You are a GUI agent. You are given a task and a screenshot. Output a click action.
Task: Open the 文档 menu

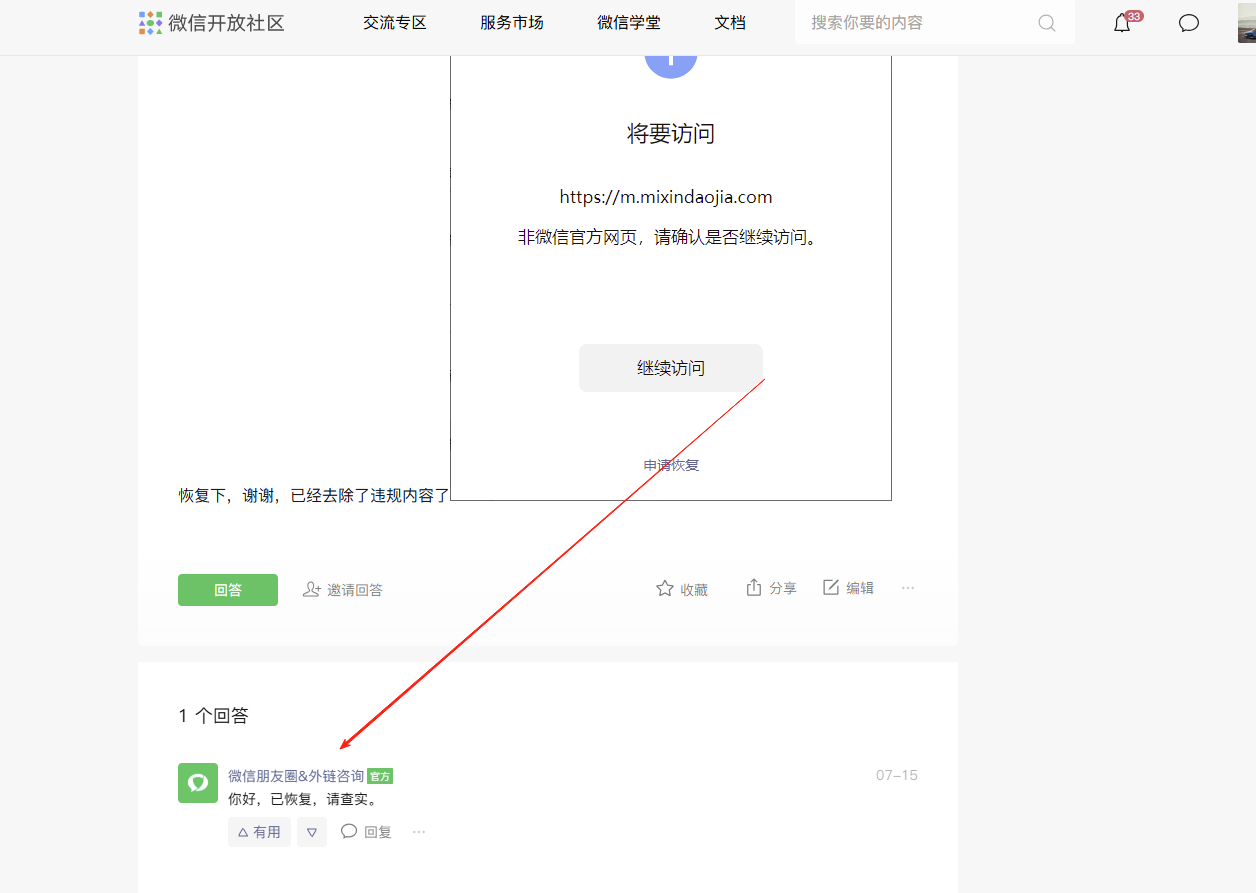(730, 23)
